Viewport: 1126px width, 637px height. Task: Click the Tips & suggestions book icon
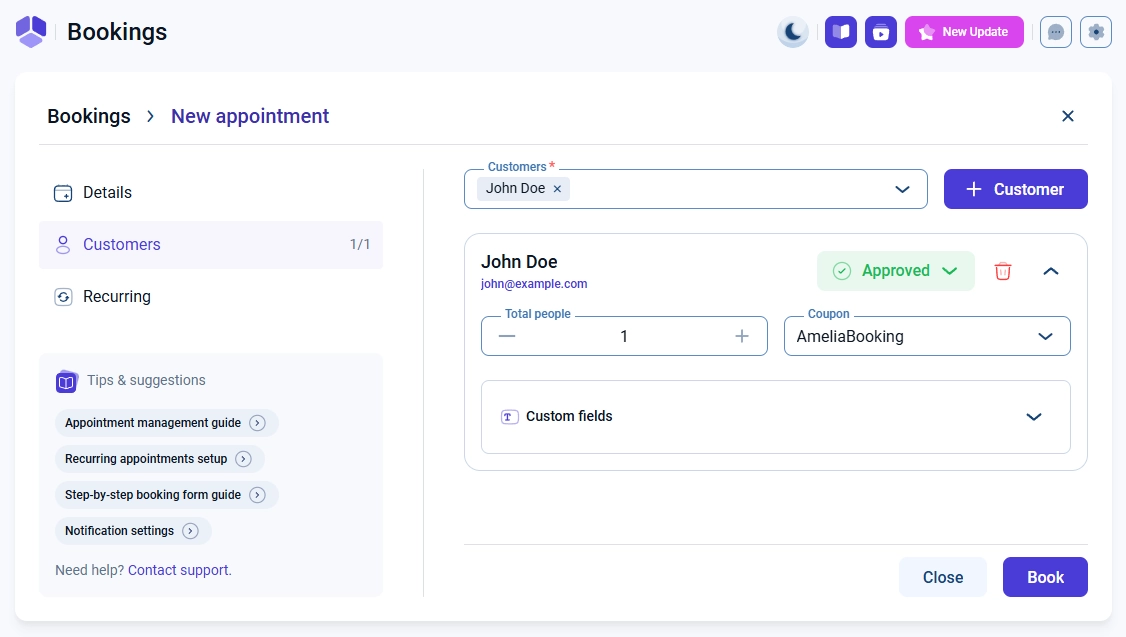pos(66,381)
